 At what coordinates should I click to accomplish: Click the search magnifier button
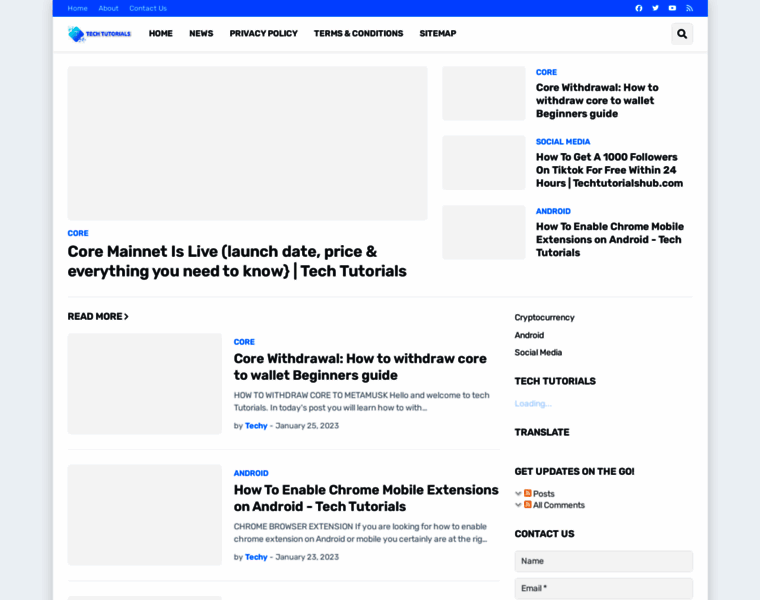[x=682, y=34]
